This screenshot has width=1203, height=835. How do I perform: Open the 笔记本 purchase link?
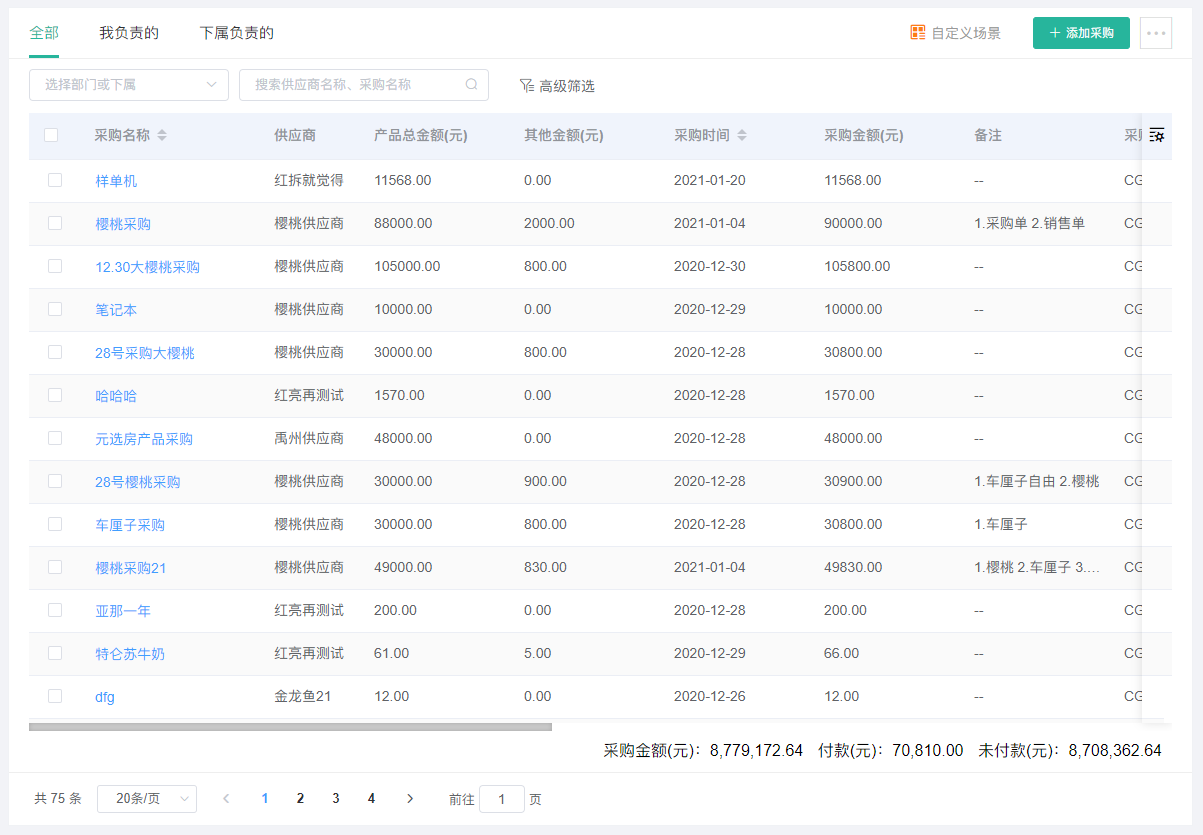point(116,310)
